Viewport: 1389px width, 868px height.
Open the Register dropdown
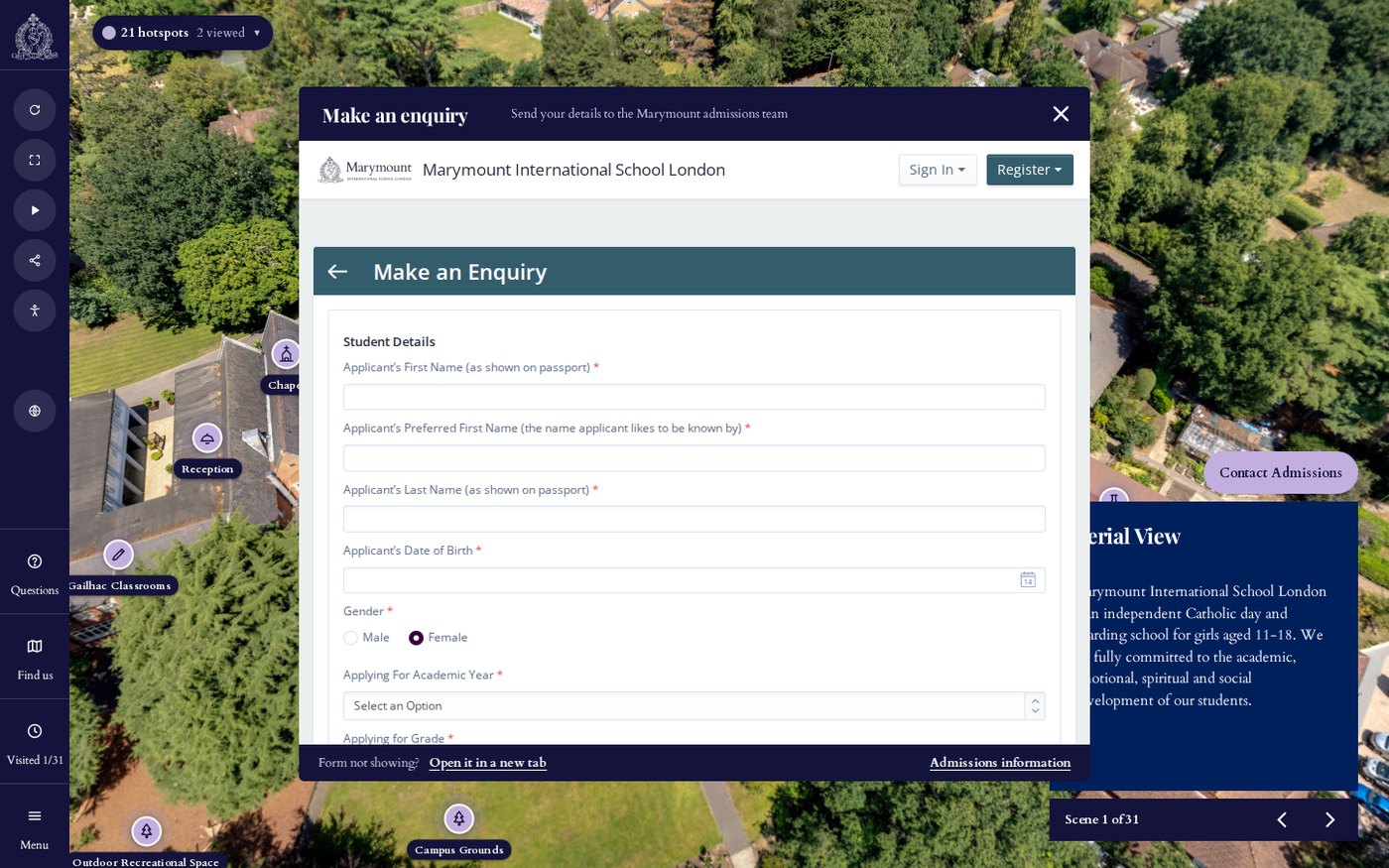coord(1030,170)
